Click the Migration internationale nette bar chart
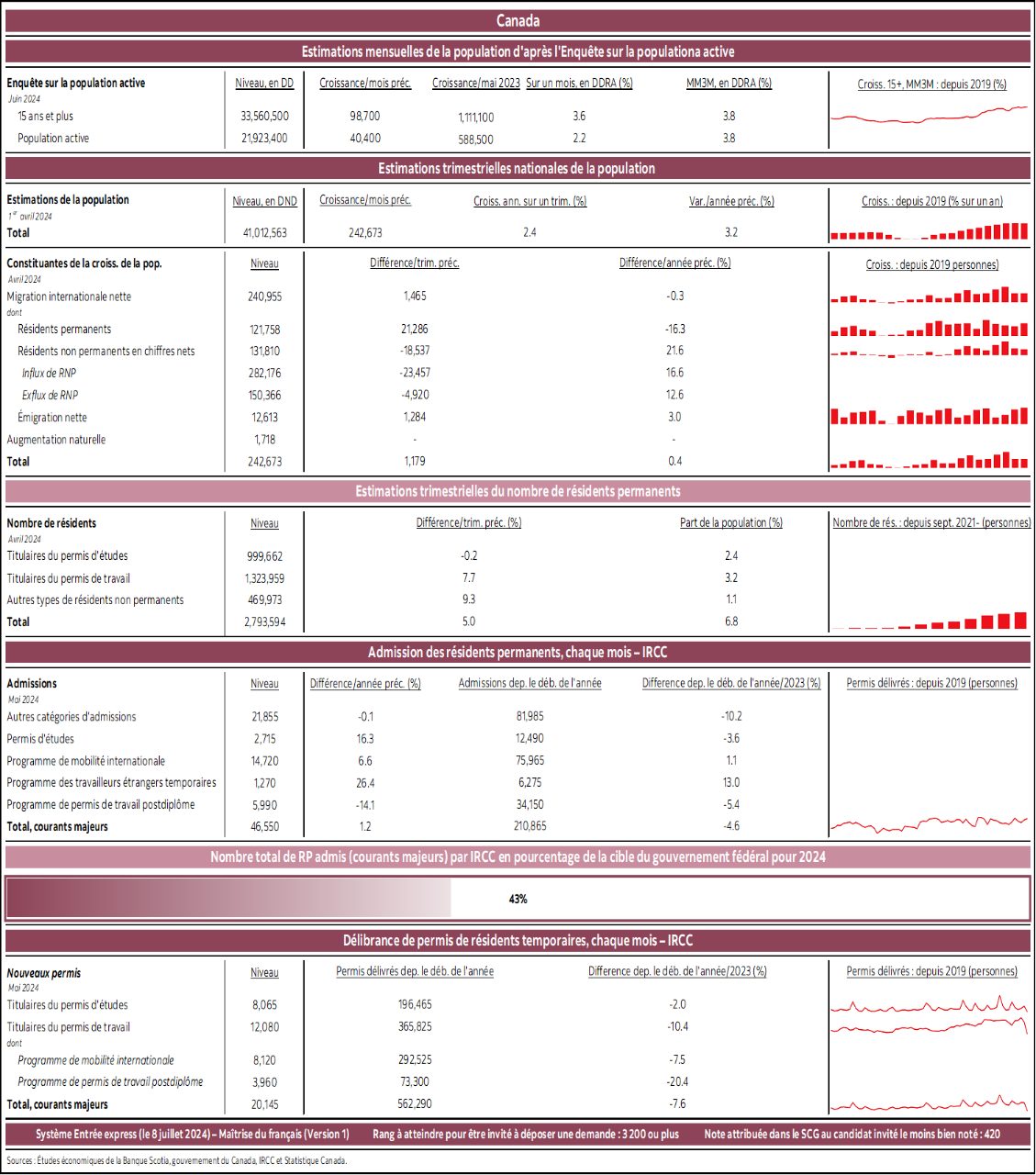The height and width of the screenshot is (1175, 1036). [930, 296]
